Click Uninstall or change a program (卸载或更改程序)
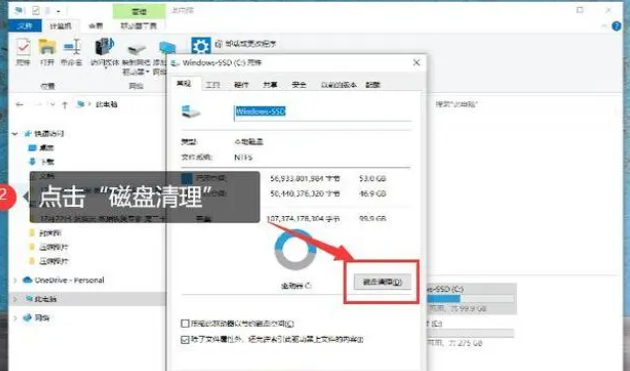This screenshot has width=630, height=371. click(x=246, y=44)
